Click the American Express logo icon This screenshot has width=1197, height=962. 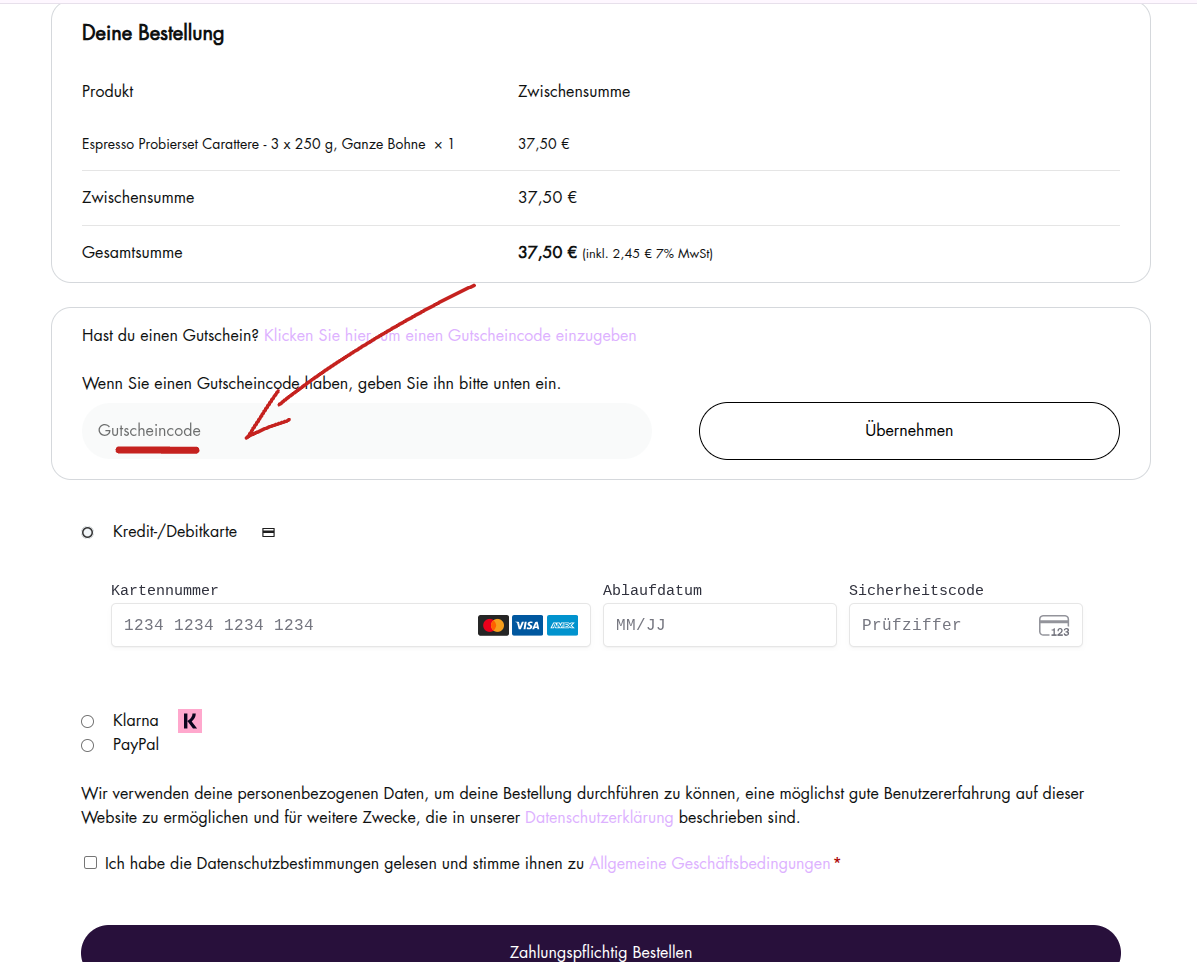[562, 625]
